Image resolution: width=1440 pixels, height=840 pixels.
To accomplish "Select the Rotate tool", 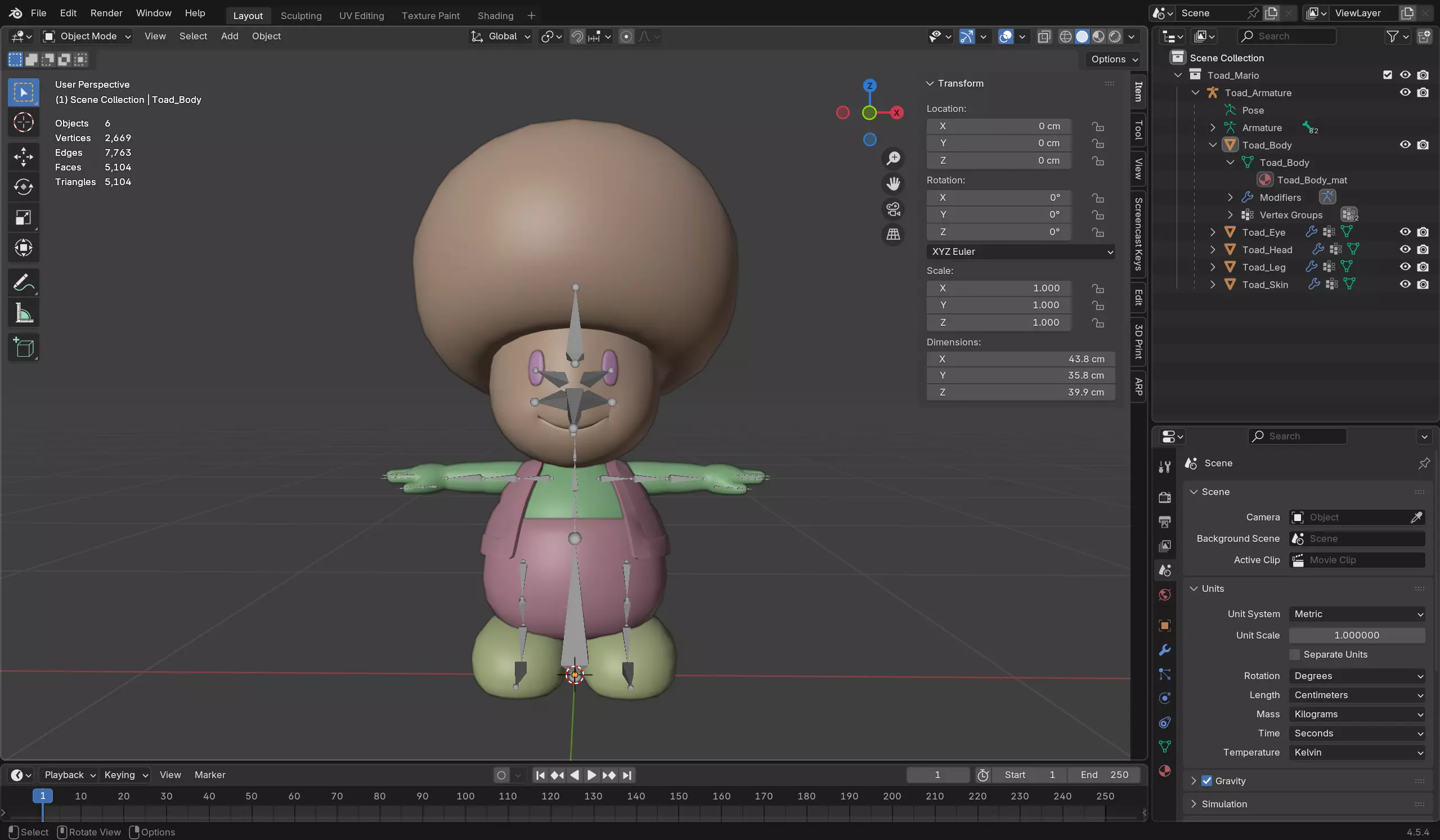I will [24, 187].
